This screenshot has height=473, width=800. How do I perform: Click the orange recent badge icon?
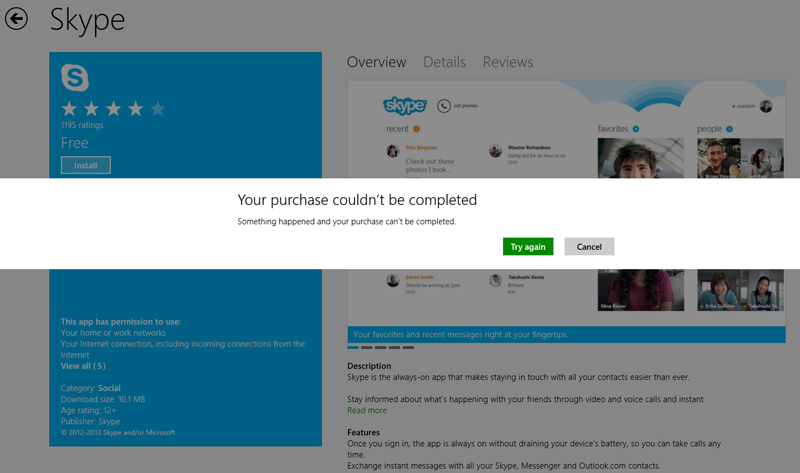[x=416, y=129]
